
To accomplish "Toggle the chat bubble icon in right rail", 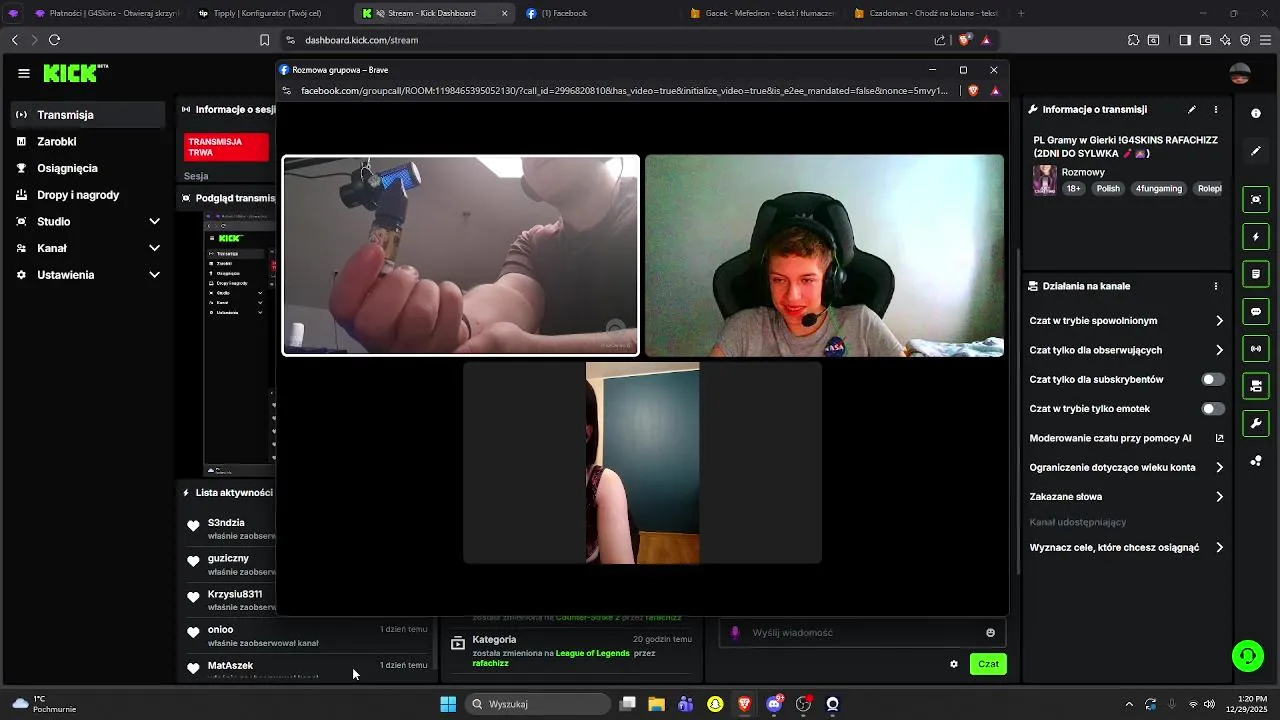I will click(x=1256, y=312).
